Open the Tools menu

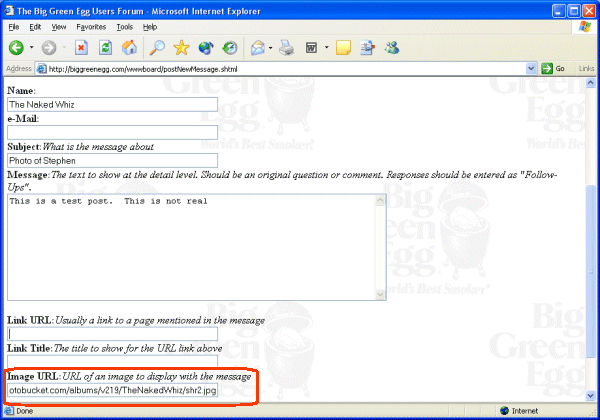pyautogui.click(x=125, y=27)
